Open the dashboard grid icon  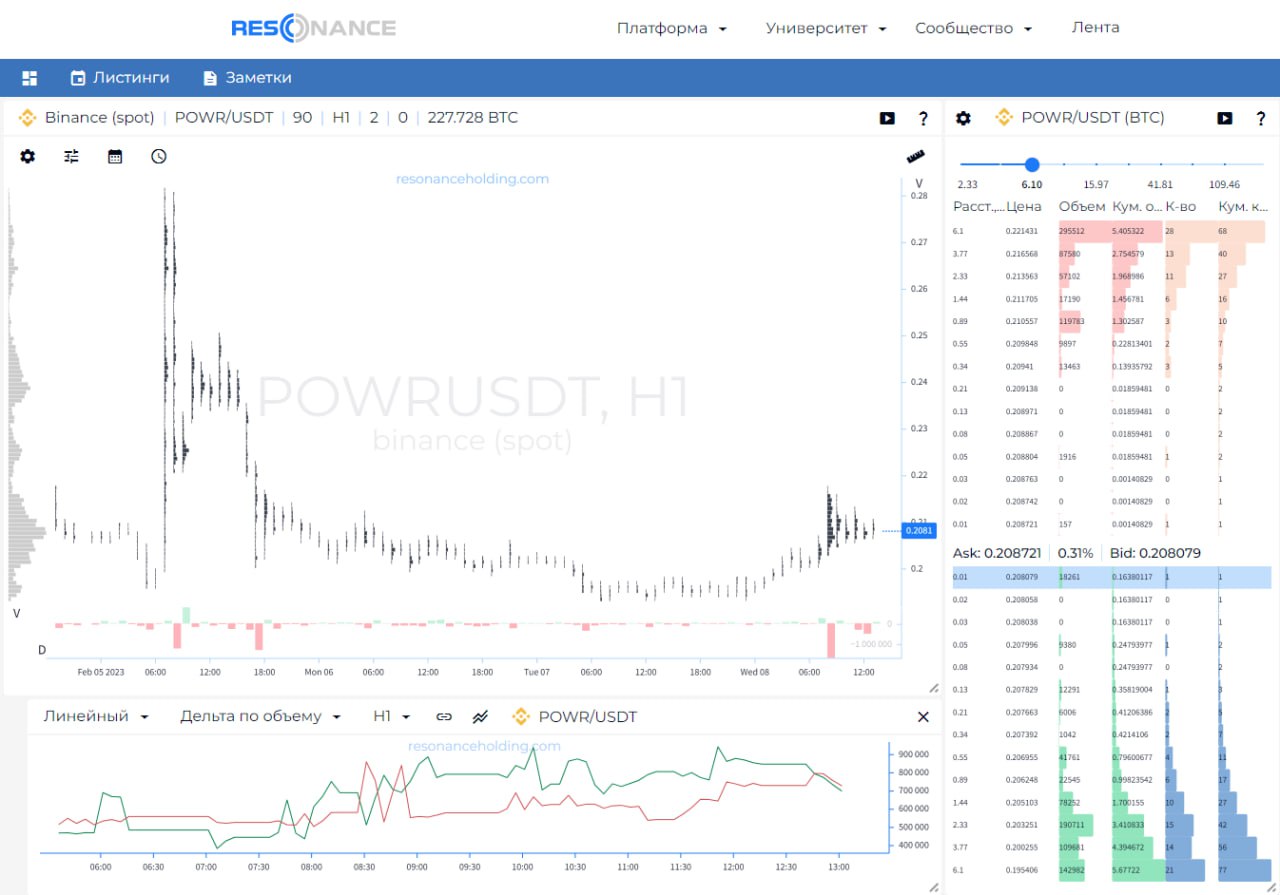29,77
